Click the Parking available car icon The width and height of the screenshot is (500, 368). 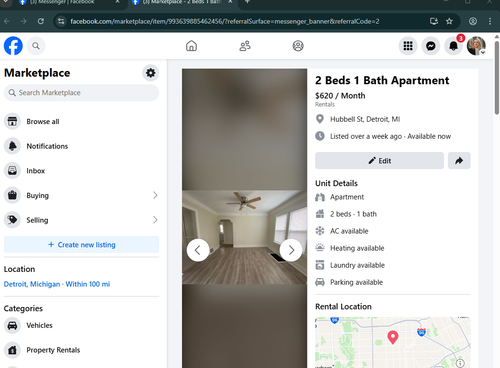[x=320, y=282]
